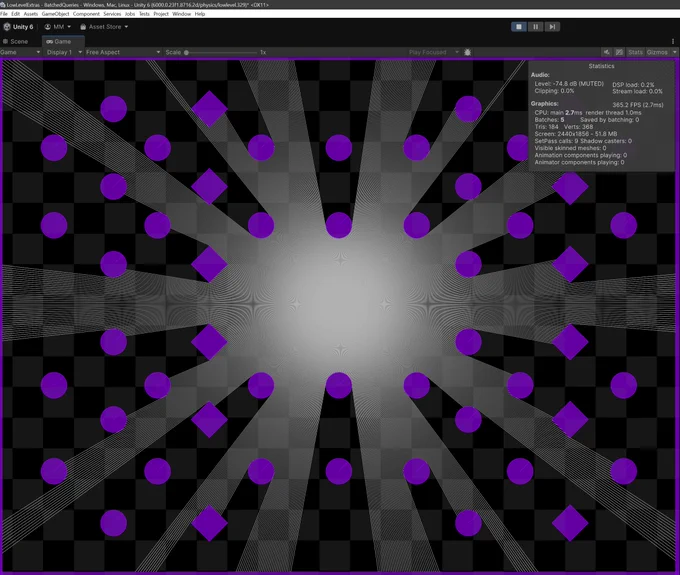Open the Free Aspect resolution dropdown

pos(123,52)
